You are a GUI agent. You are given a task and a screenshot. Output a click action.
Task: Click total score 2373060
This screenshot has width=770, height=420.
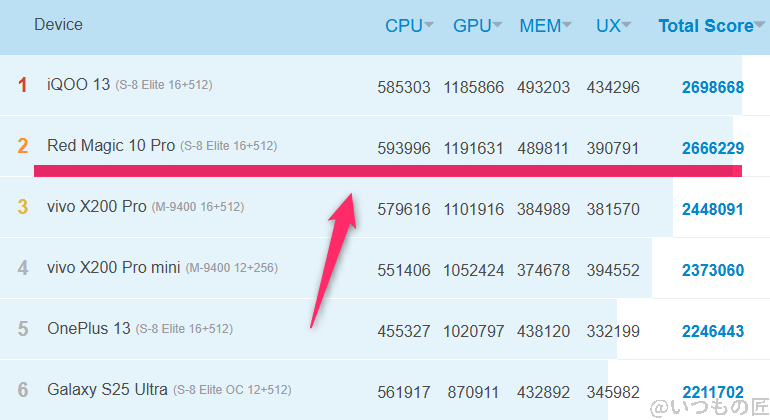tap(712, 269)
